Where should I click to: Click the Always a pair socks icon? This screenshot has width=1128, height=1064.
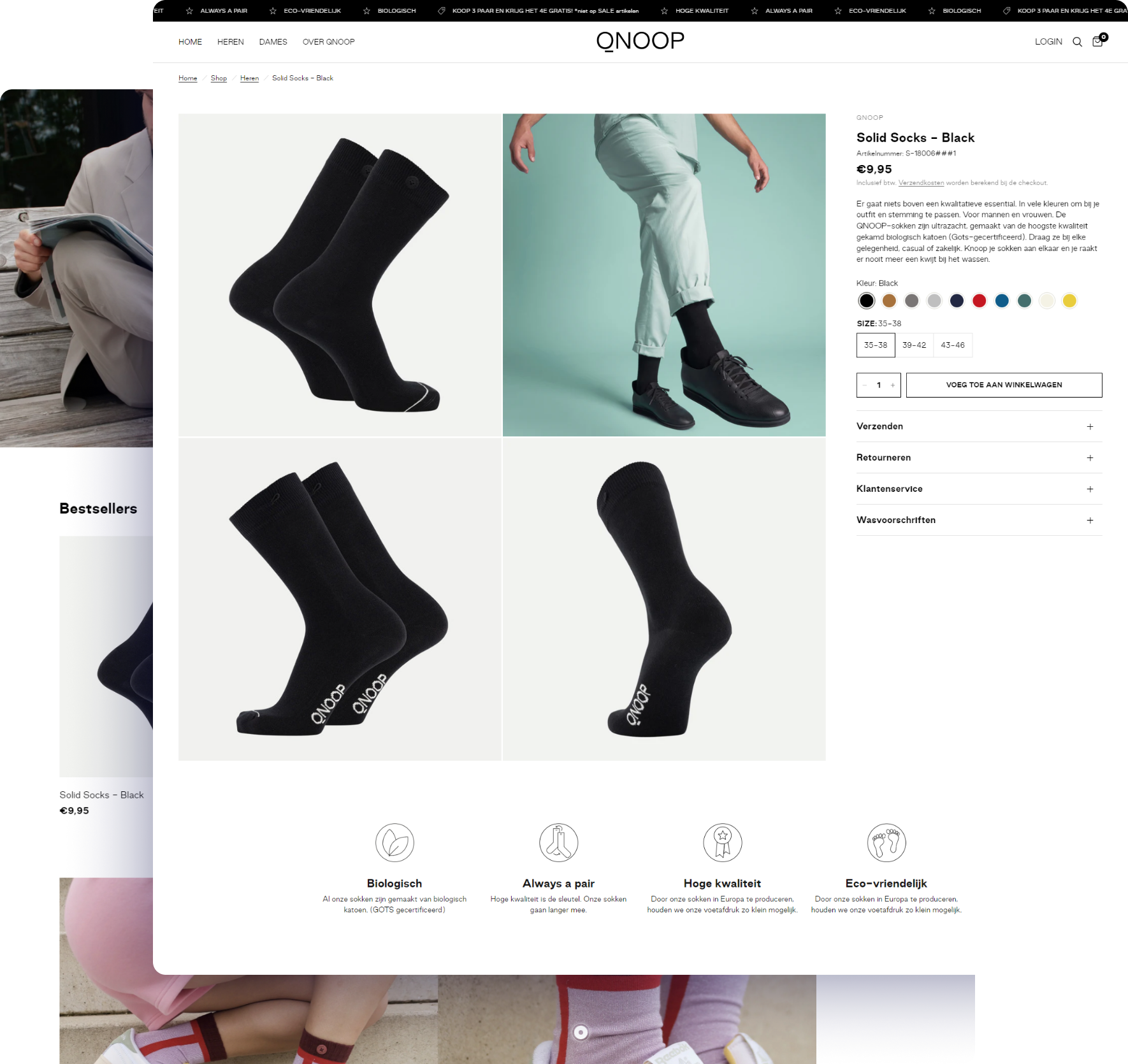558,842
